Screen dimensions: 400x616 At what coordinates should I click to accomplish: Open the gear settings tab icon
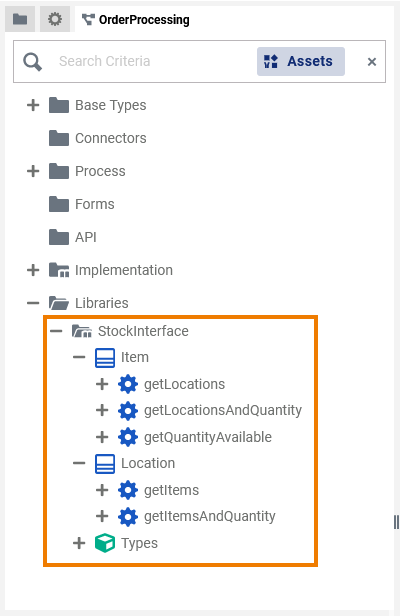pos(55,19)
